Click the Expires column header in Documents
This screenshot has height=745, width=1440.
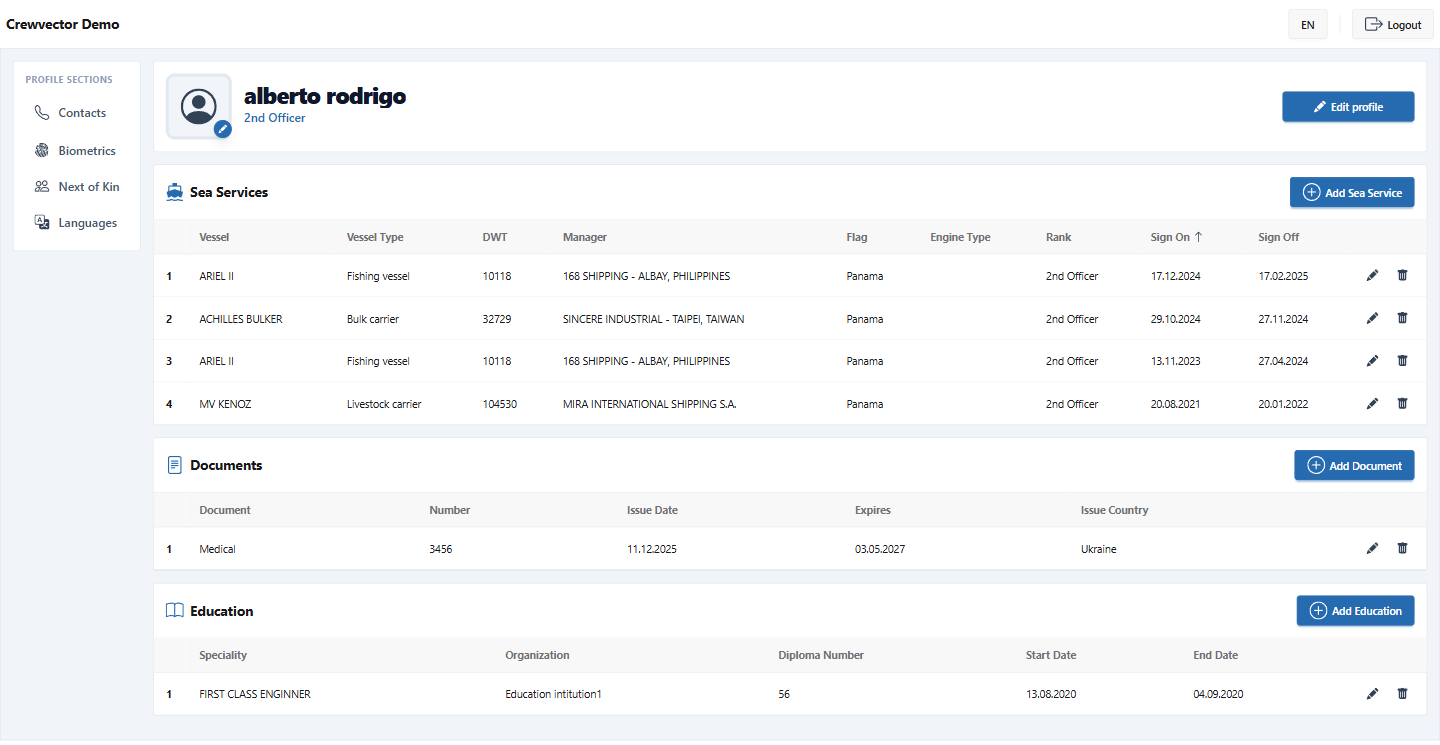(x=873, y=510)
